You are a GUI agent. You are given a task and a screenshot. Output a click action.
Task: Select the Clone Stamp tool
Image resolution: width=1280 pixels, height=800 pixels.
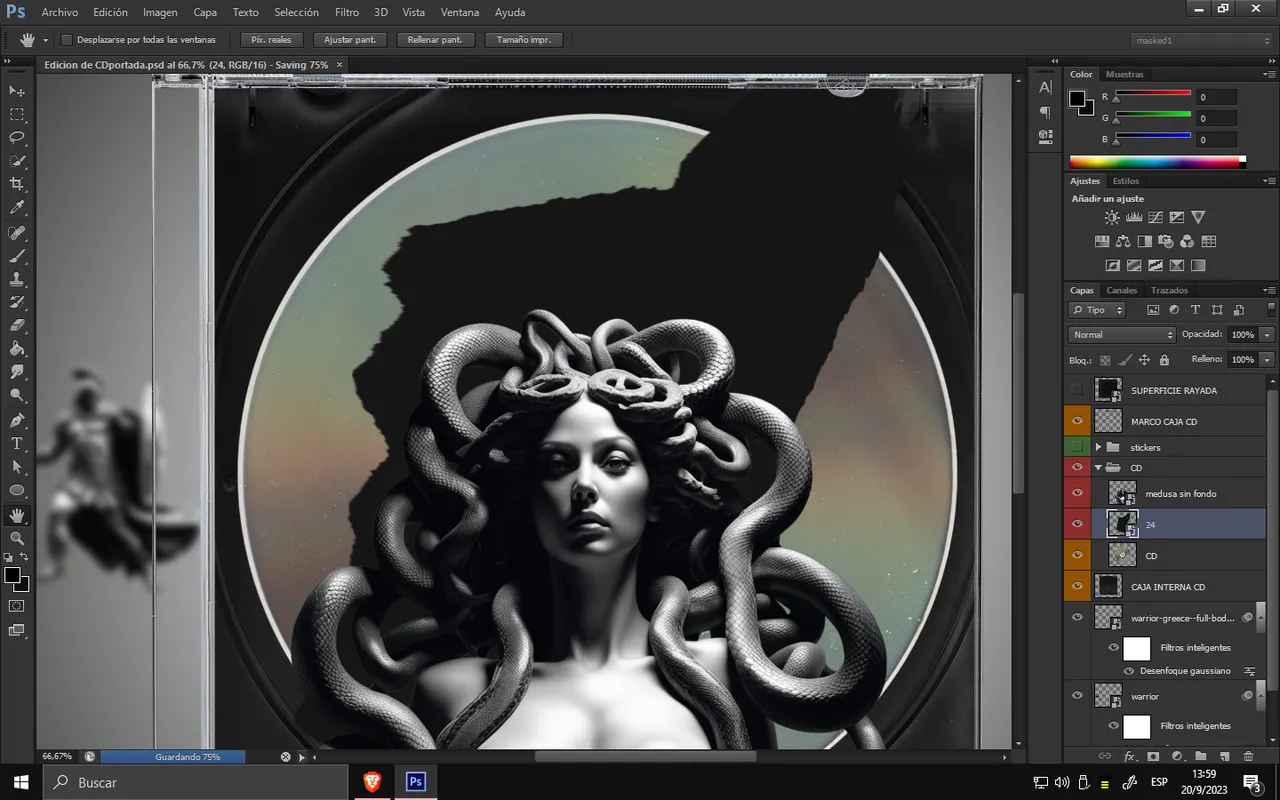(17, 280)
